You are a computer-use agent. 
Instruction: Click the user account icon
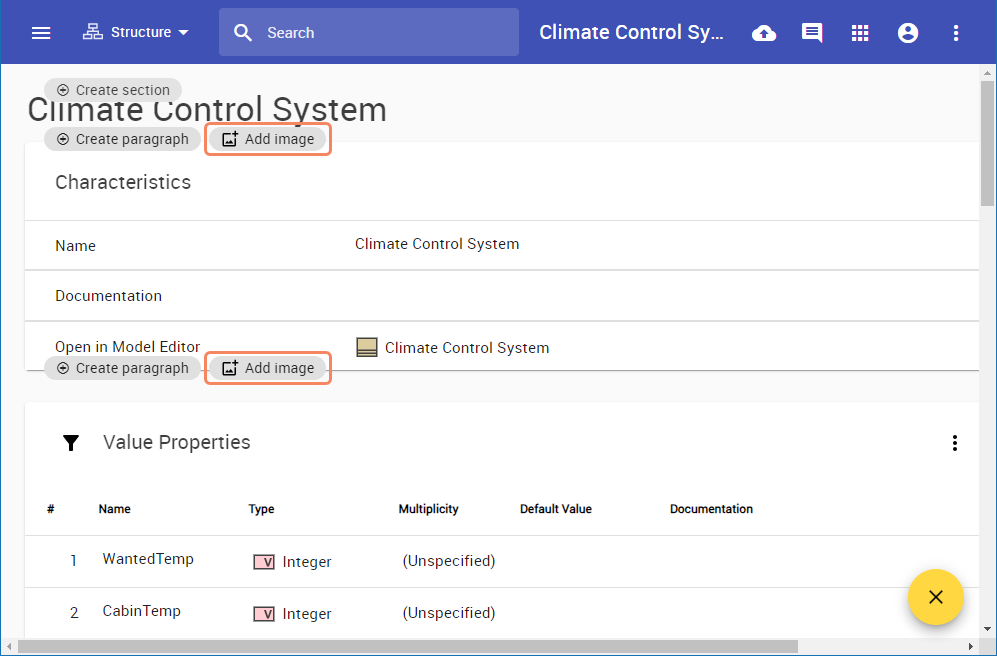908,33
